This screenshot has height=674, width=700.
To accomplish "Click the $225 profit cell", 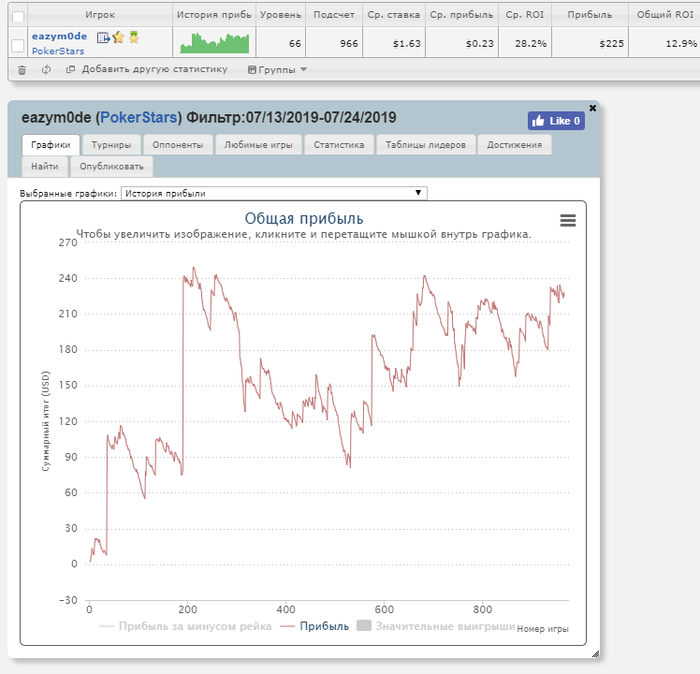I will (x=590, y=43).
